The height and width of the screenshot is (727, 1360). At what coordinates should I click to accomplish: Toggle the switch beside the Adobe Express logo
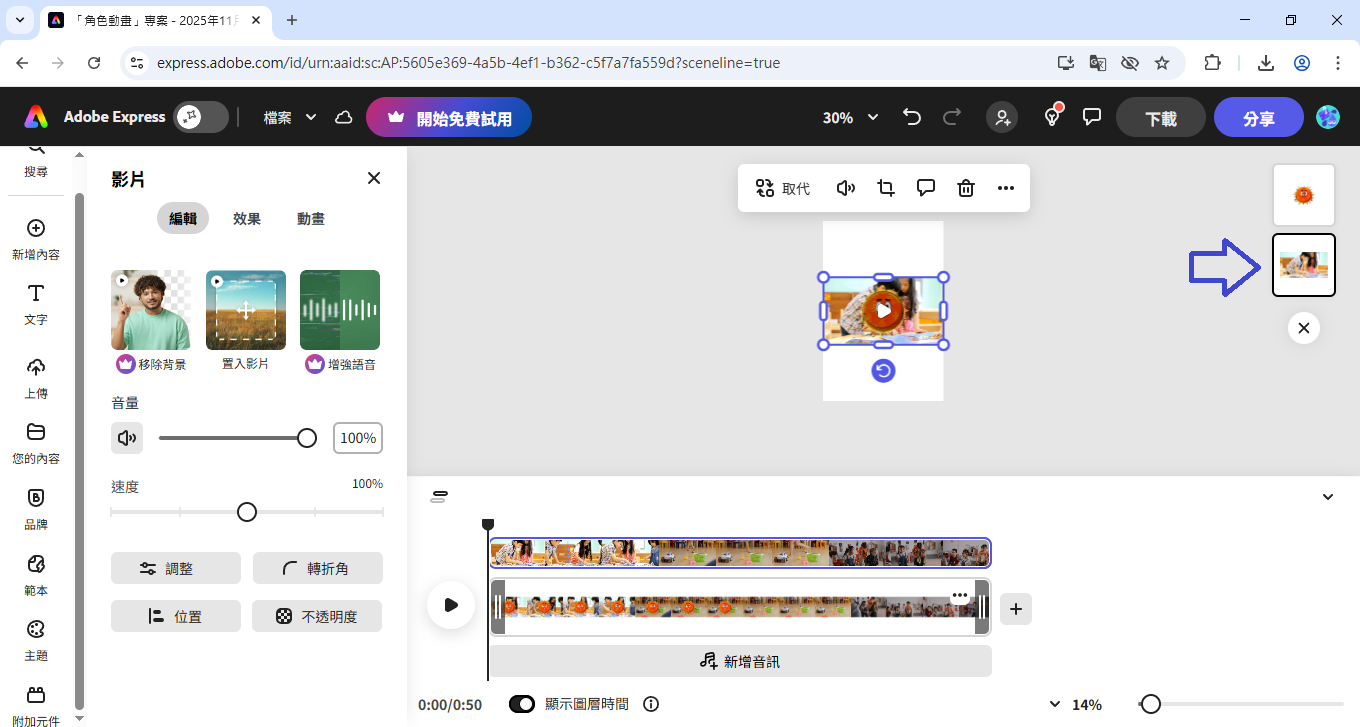coord(200,117)
